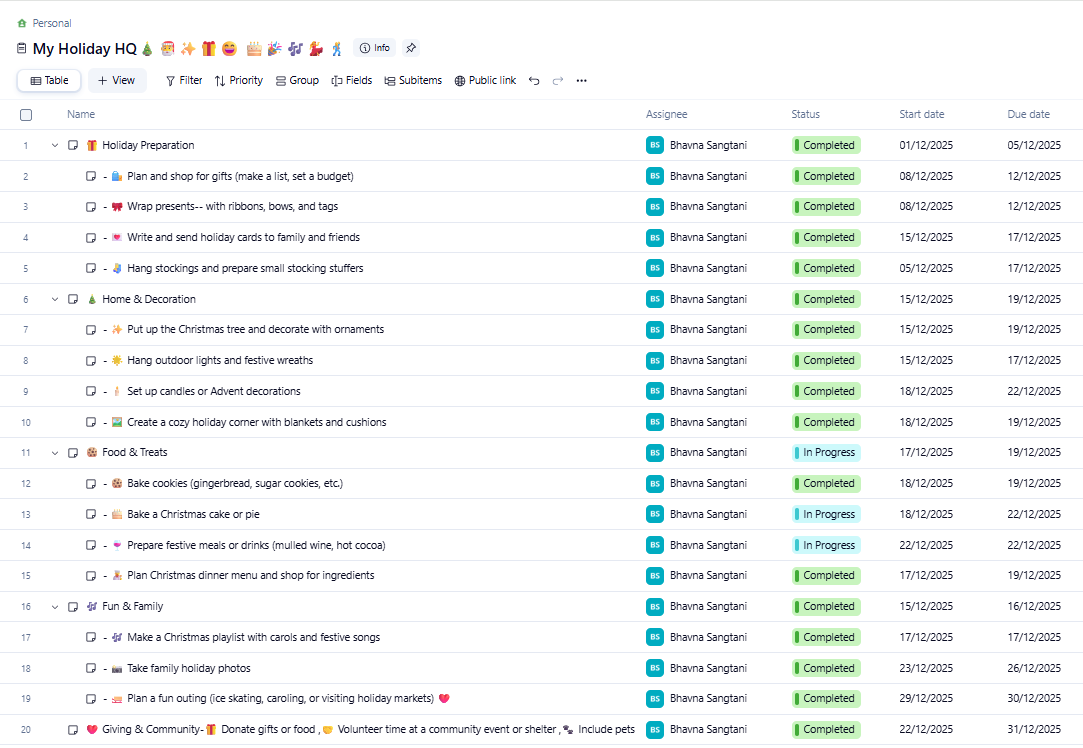The width and height of the screenshot is (1083, 748).
Task: Click task icon box for Holiday Preparation
Action: 73,145
